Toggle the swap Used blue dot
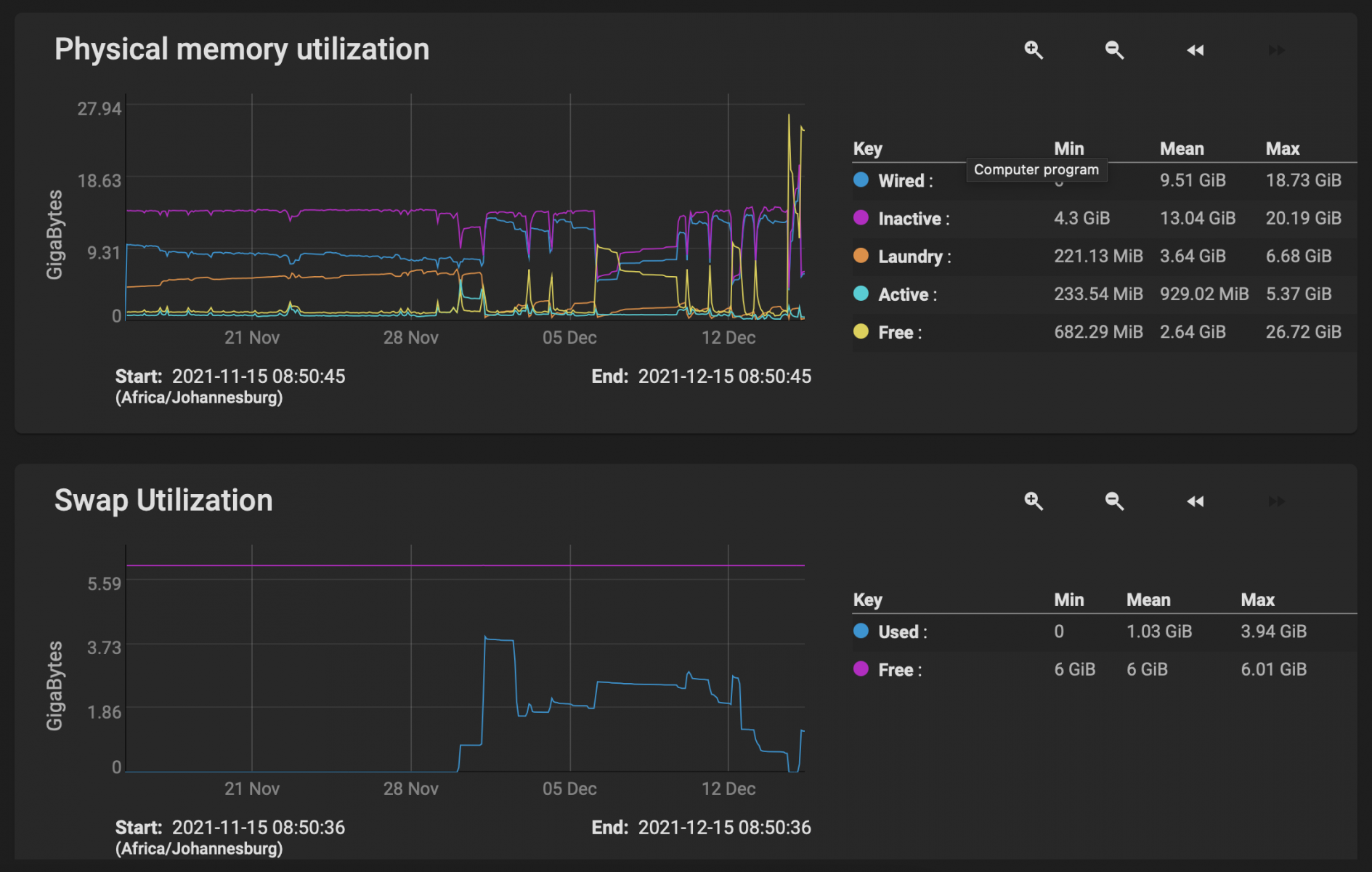The width and height of the screenshot is (1372, 872). 861,631
